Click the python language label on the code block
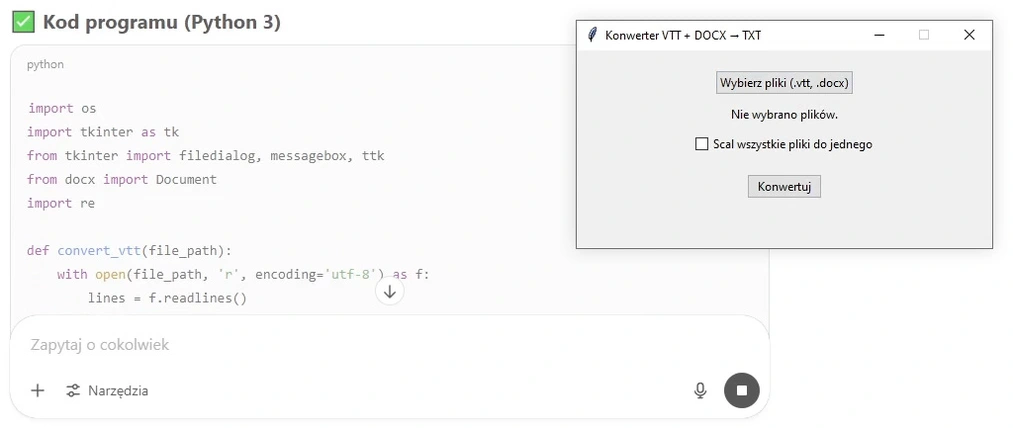The height and width of the screenshot is (428, 1013). [x=45, y=64]
